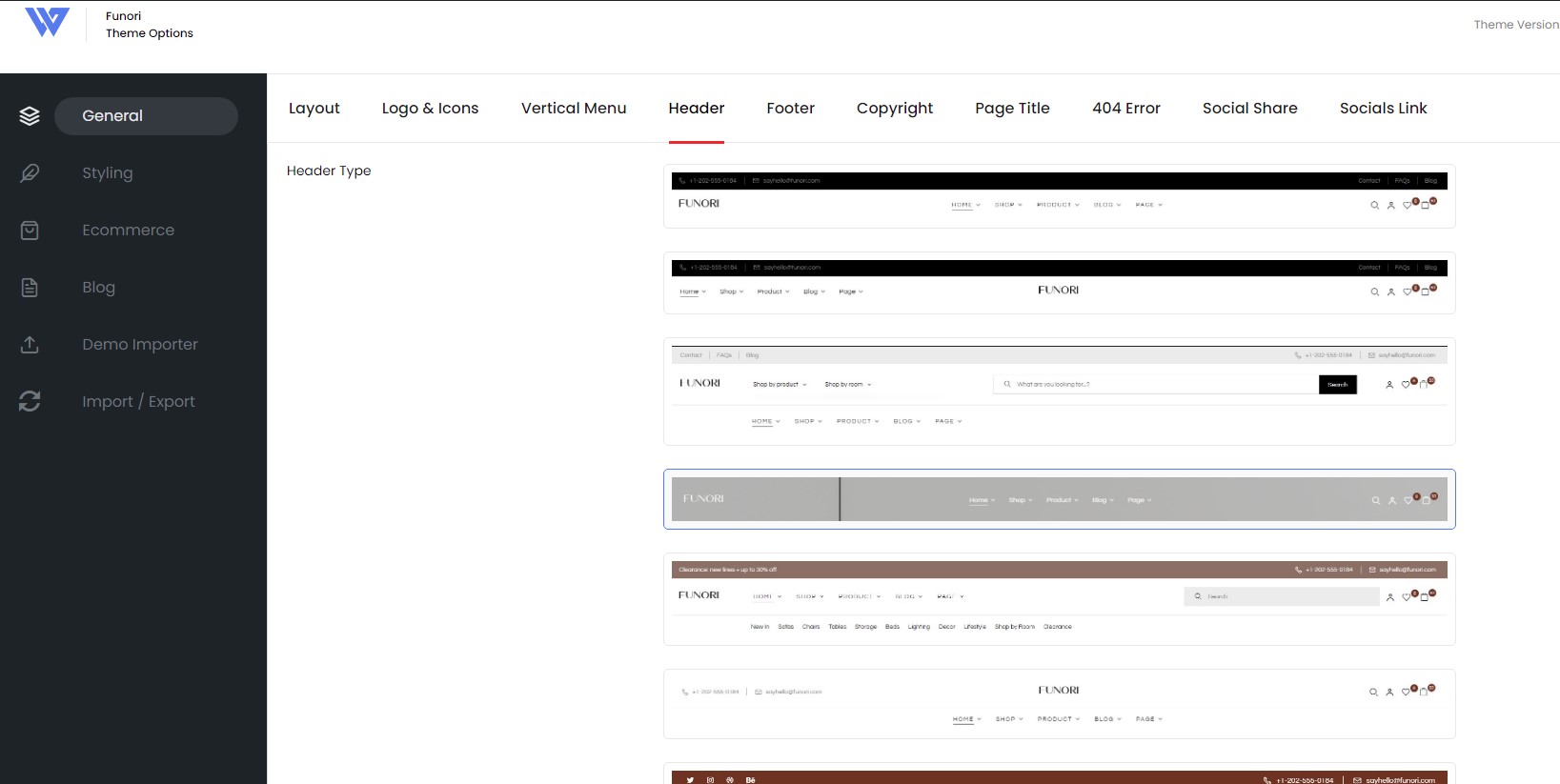This screenshot has width=1560, height=784.
Task: Open the Ecommerce section
Action: coord(128,231)
